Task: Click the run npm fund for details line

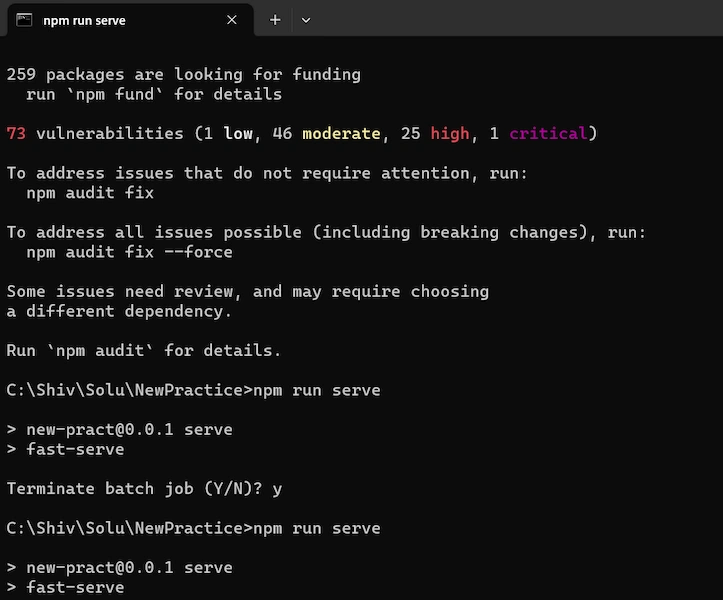Action: 154,94
